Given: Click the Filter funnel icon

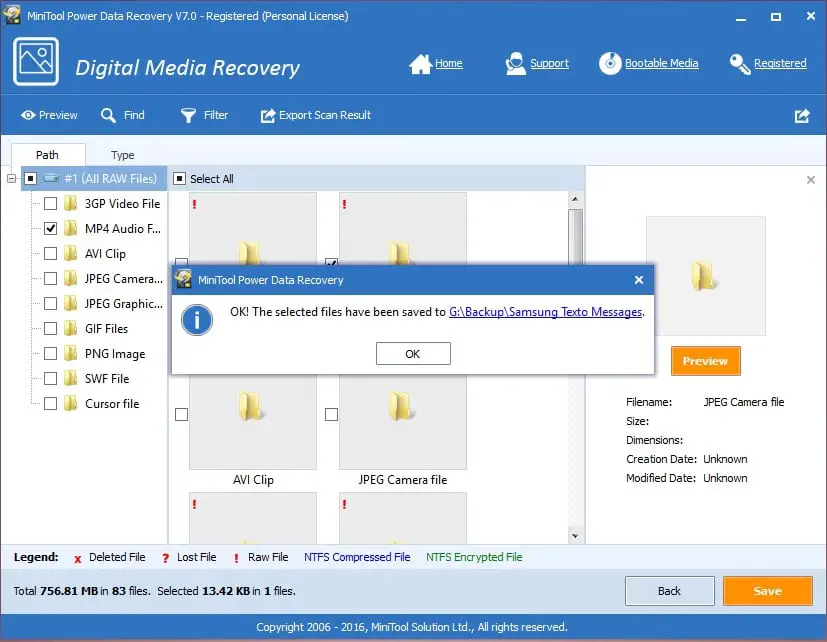Looking at the screenshot, I should point(188,116).
